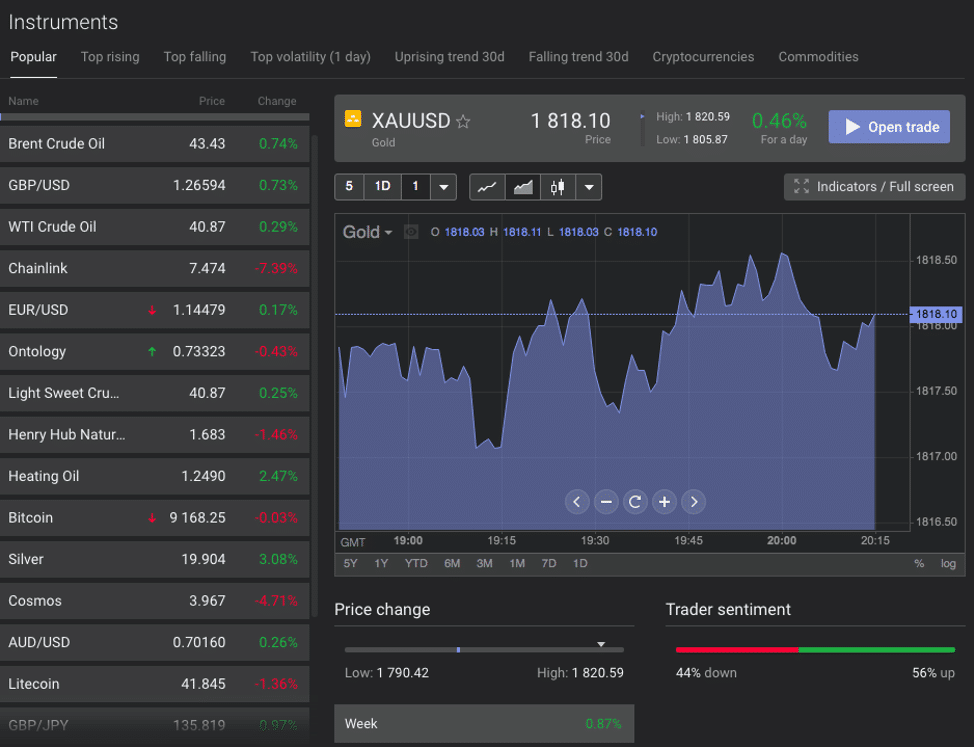Toggle log scale on chart
Viewport: 974px width, 747px height.
(x=948, y=564)
